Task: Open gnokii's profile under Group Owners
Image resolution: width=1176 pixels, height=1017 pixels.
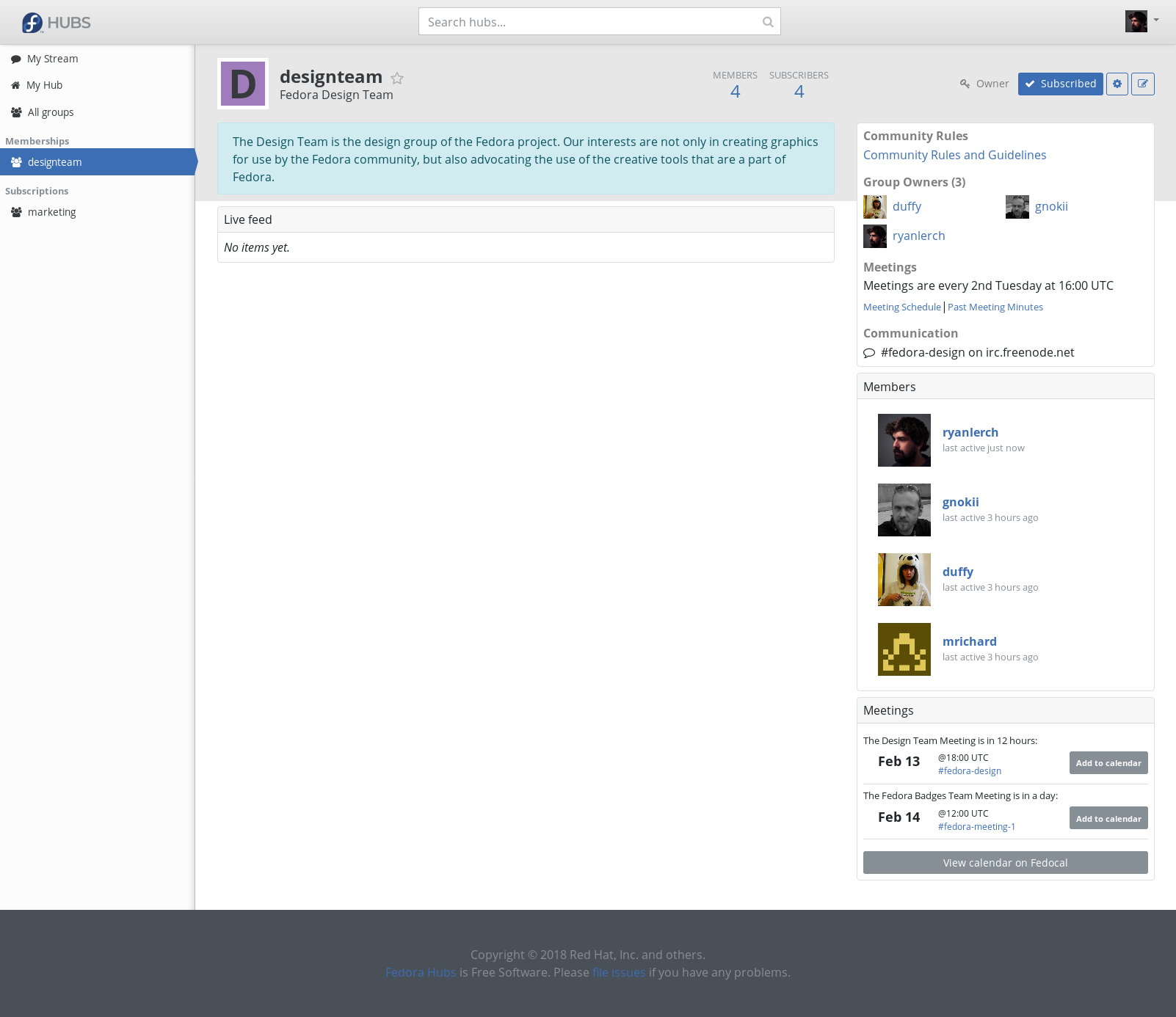Action: 1051,207
